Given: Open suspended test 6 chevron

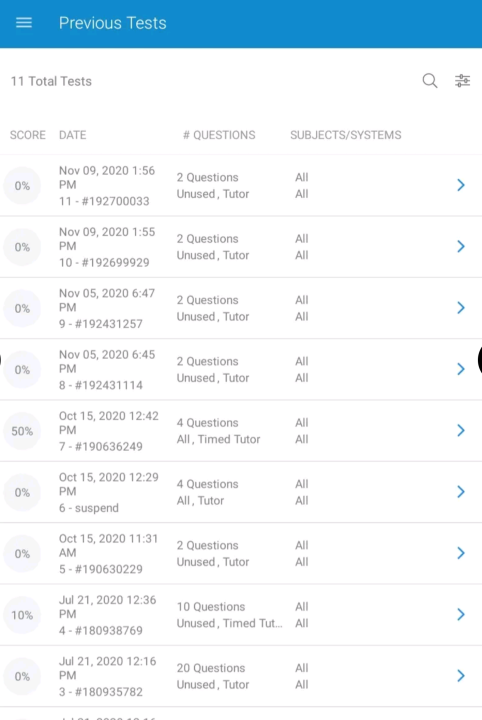Looking at the screenshot, I should (461, 492).
